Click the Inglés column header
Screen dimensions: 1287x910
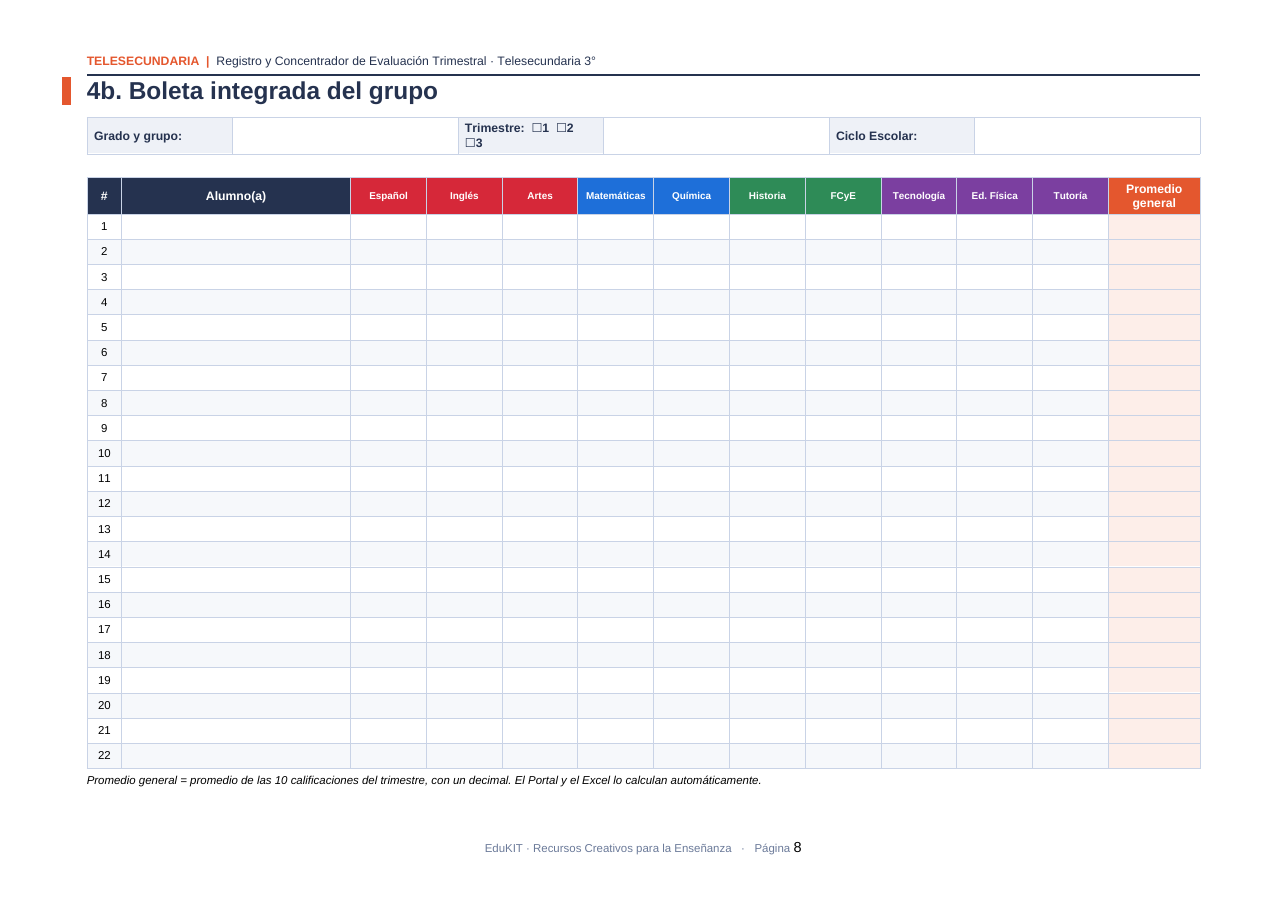coord(464,196)
